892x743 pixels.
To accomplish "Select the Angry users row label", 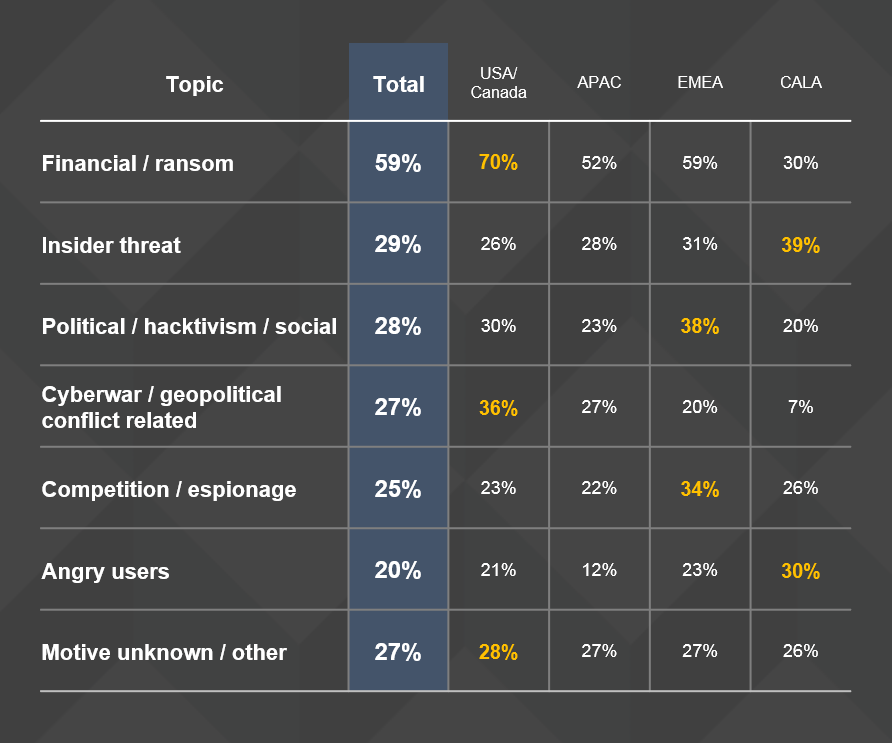I will point(105,572).
